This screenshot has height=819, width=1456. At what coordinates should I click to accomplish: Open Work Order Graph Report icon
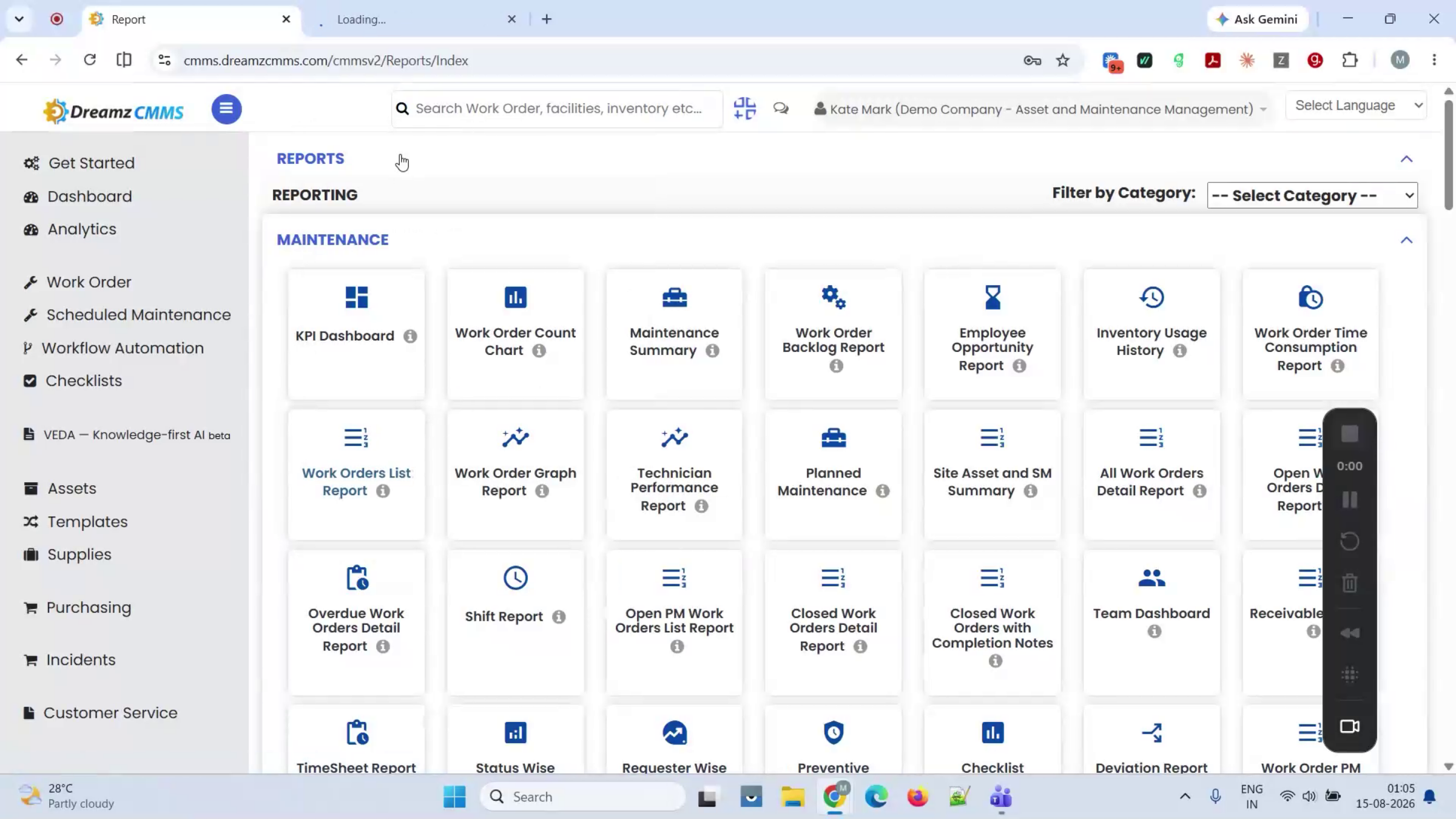516,437
